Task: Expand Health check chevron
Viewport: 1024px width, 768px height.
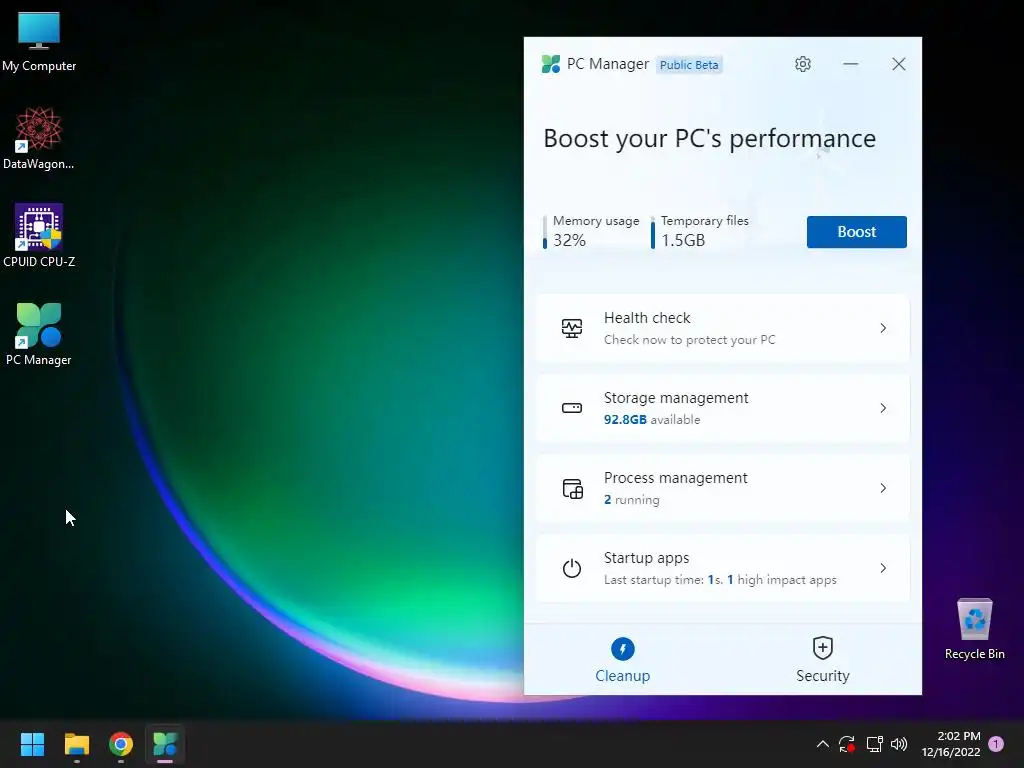Action: [x=883, y=328]
